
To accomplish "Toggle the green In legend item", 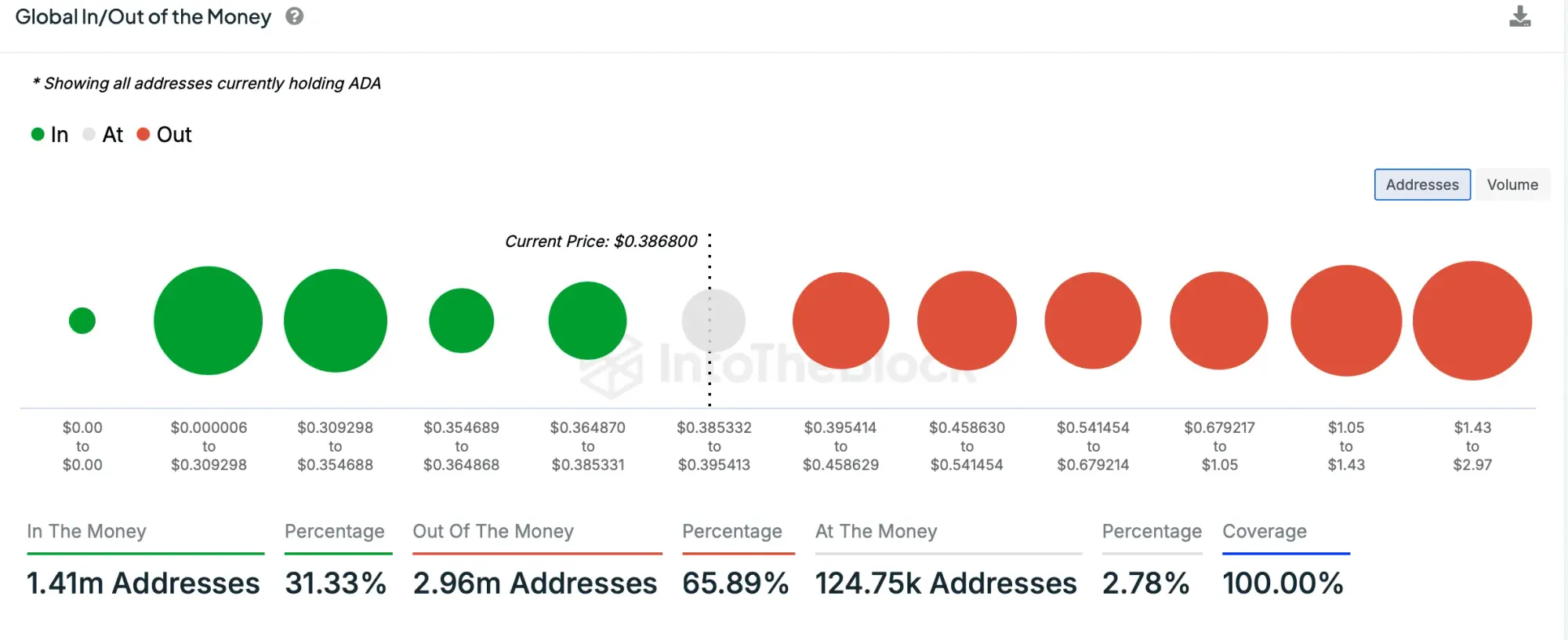I will (x=49, y=134).
